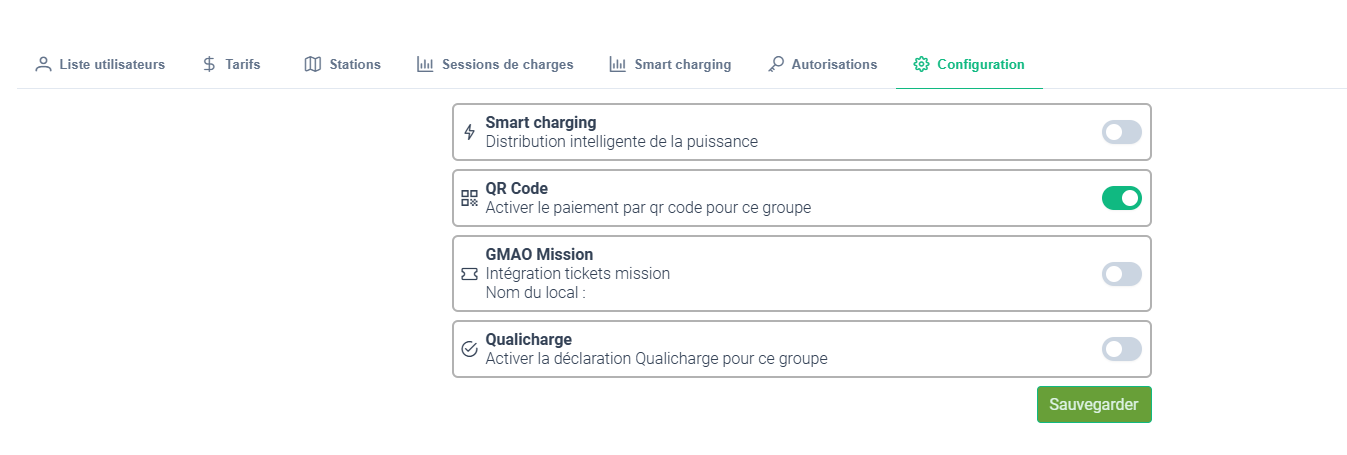Click the user icon for Liste utilisateurs
This screenshot has height=455, width=1347.
(x=43, y=64)
